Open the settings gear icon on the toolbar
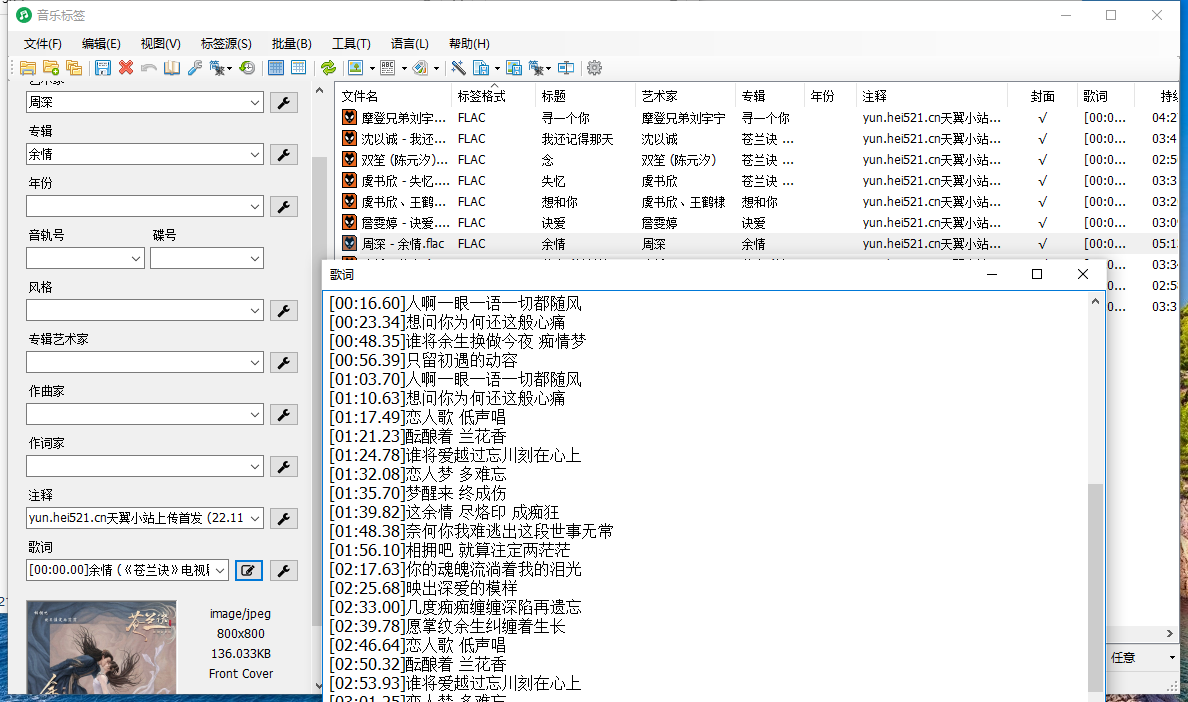Screen dimensions: 1188x702 click(594, 67)
